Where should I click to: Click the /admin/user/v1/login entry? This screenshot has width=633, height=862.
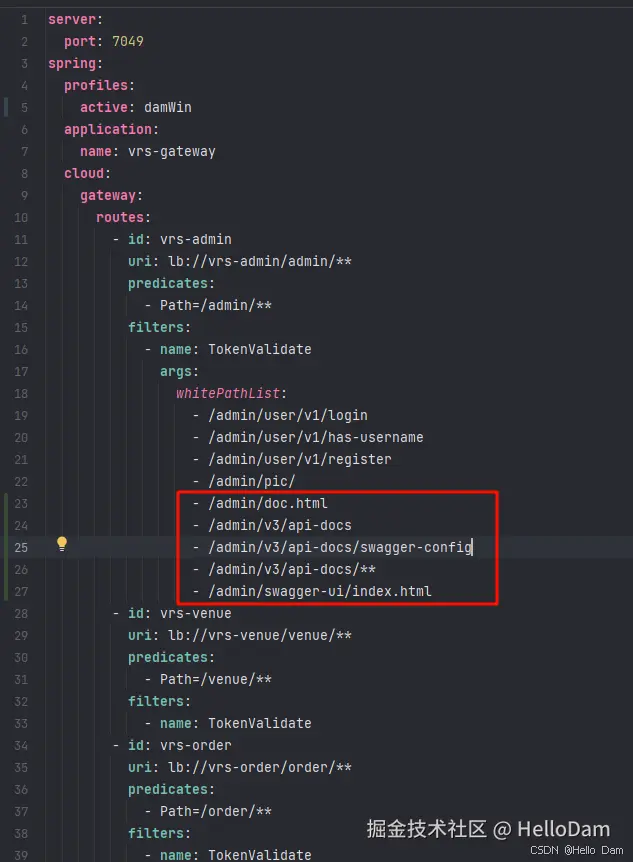[x=288, y=416]
